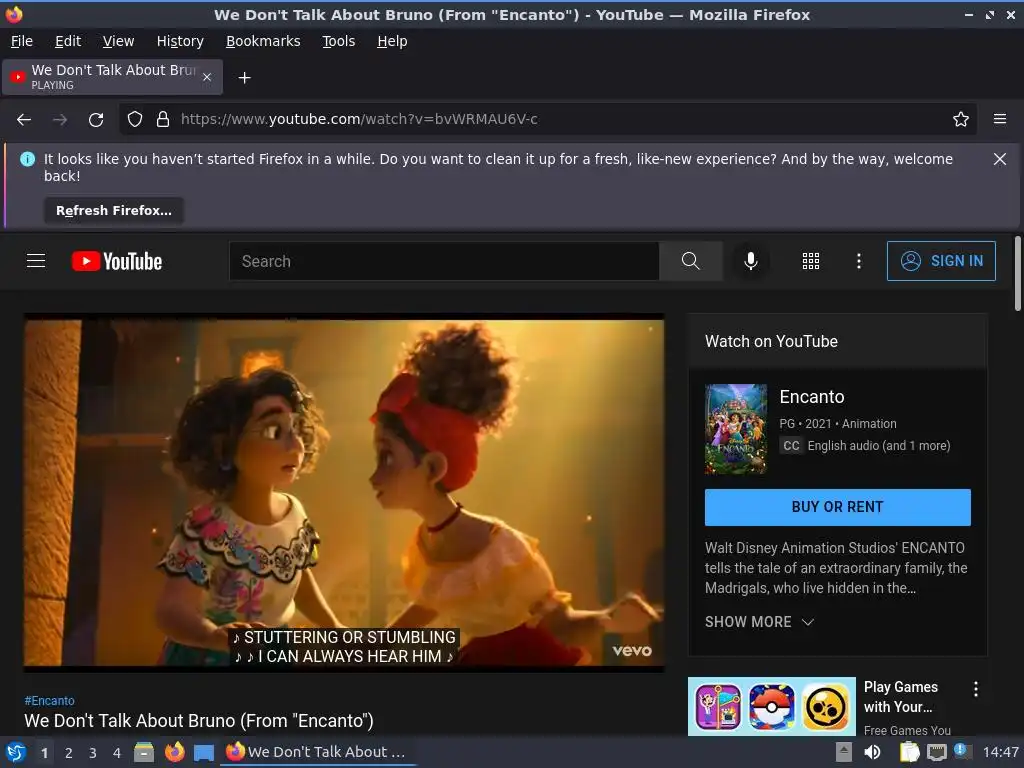
Task: Open the volume control in system tray
Action: [872, 752]
